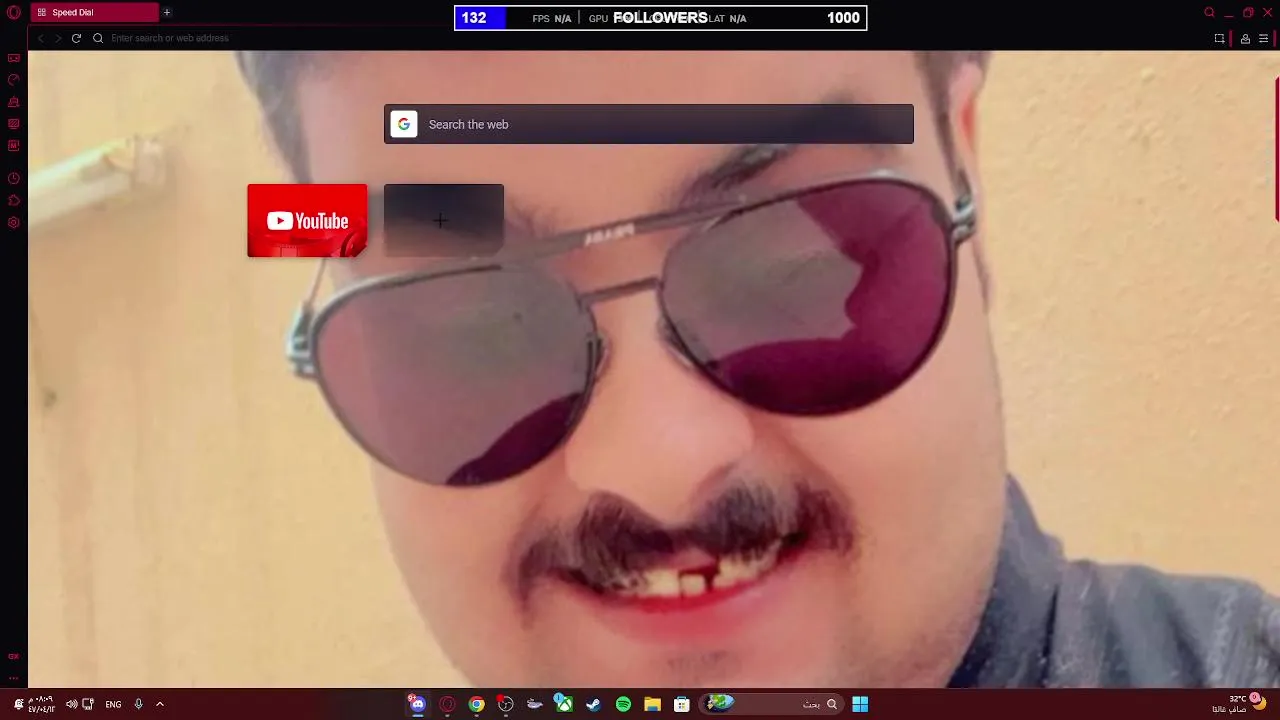Screen dimensions: 1280x720
Task: Open Settings gear icon in sidebar
Action: point(14,222)
